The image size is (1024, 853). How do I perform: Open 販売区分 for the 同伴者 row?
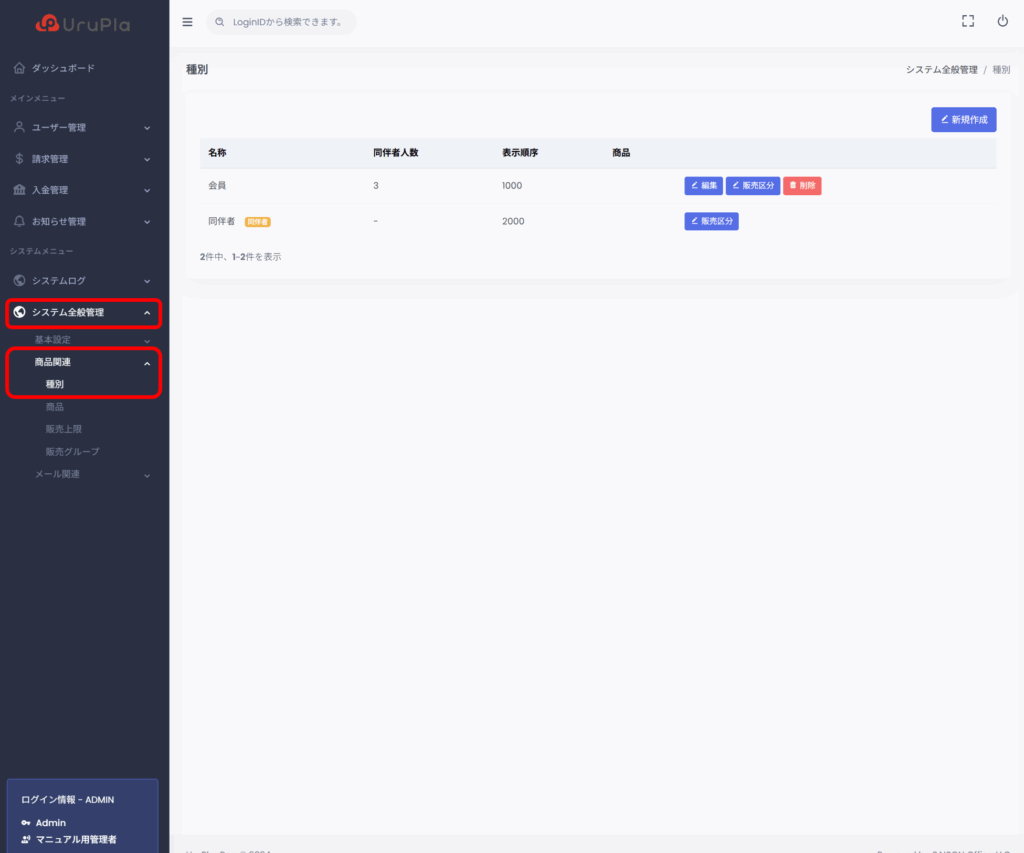coord(711,221)
